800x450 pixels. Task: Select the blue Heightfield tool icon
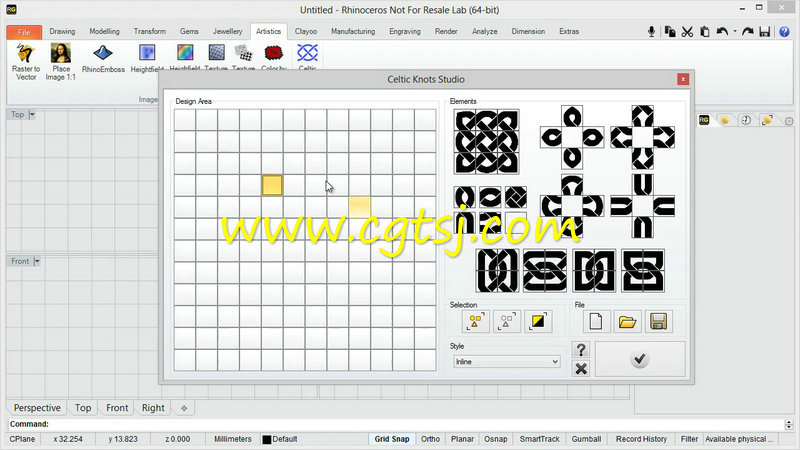(147, 53)
